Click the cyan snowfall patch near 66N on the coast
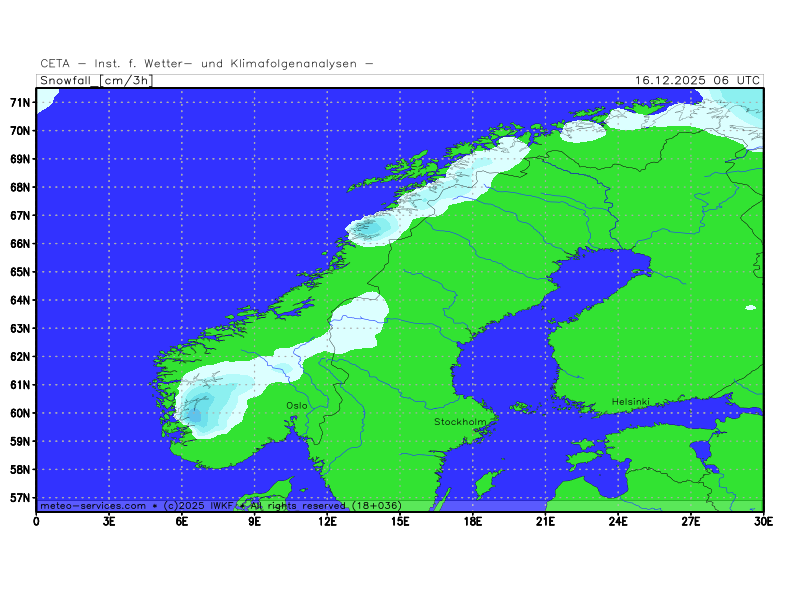Image resolution: width=800 pixels, height=600 pixels. pos(372,229)
